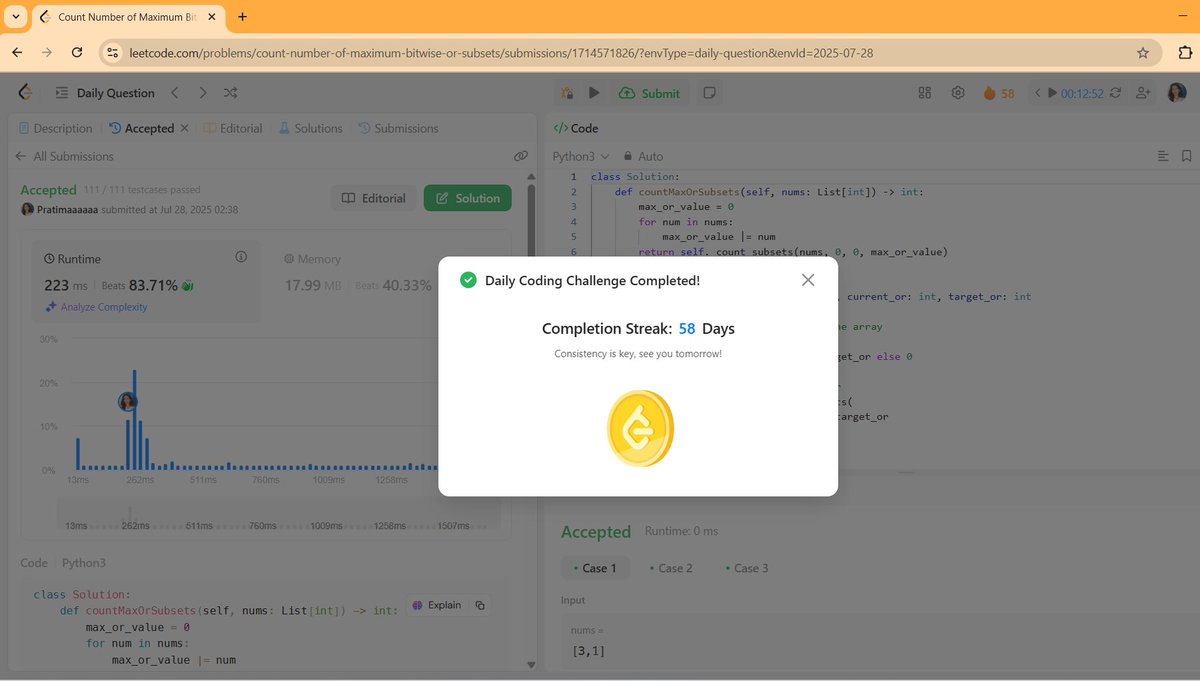Screen dimensions: 1200x681
Task: Open the editor settings gear icon
Action: (x=957, y=92)
